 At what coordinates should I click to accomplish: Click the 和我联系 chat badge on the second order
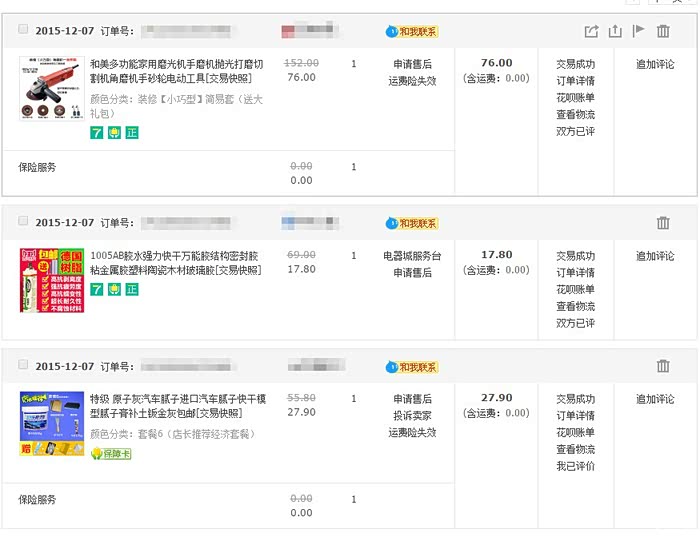412,223
